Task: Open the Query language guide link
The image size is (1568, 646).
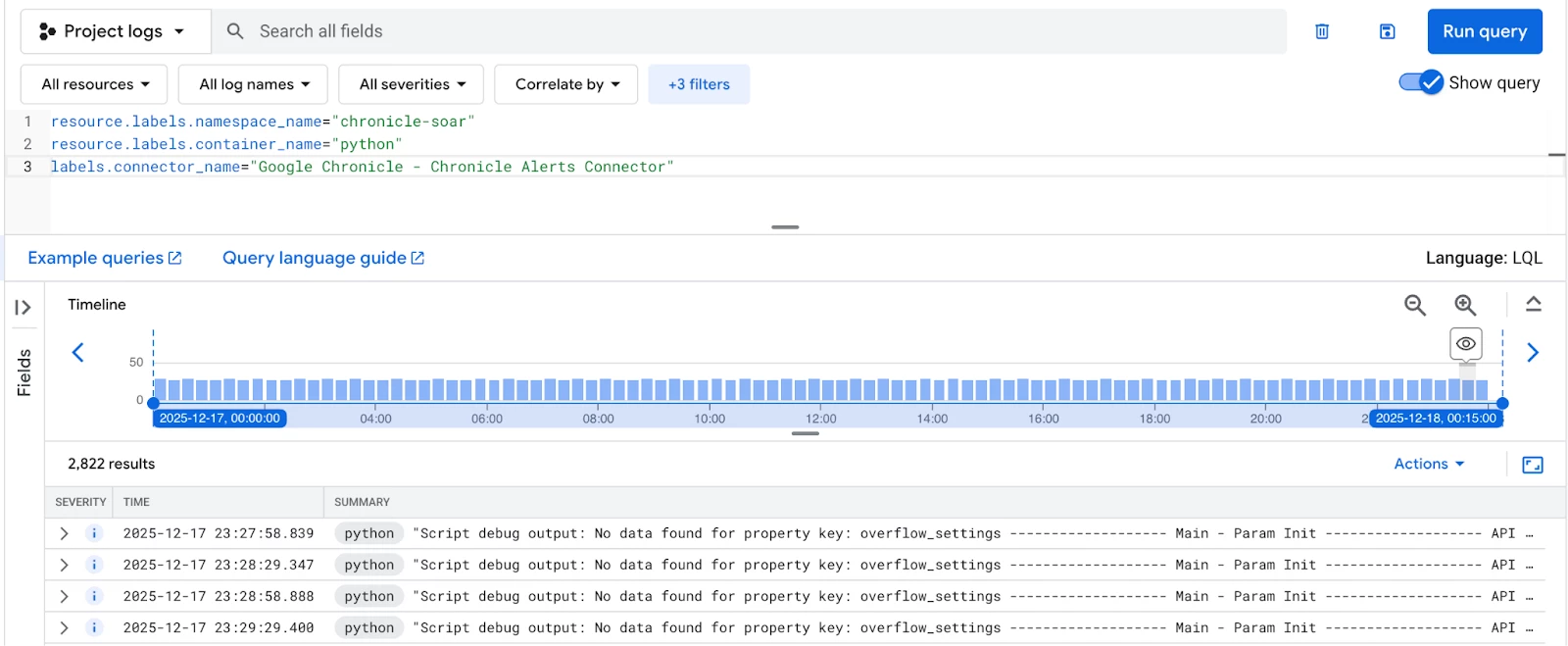Action: (323, 258)
